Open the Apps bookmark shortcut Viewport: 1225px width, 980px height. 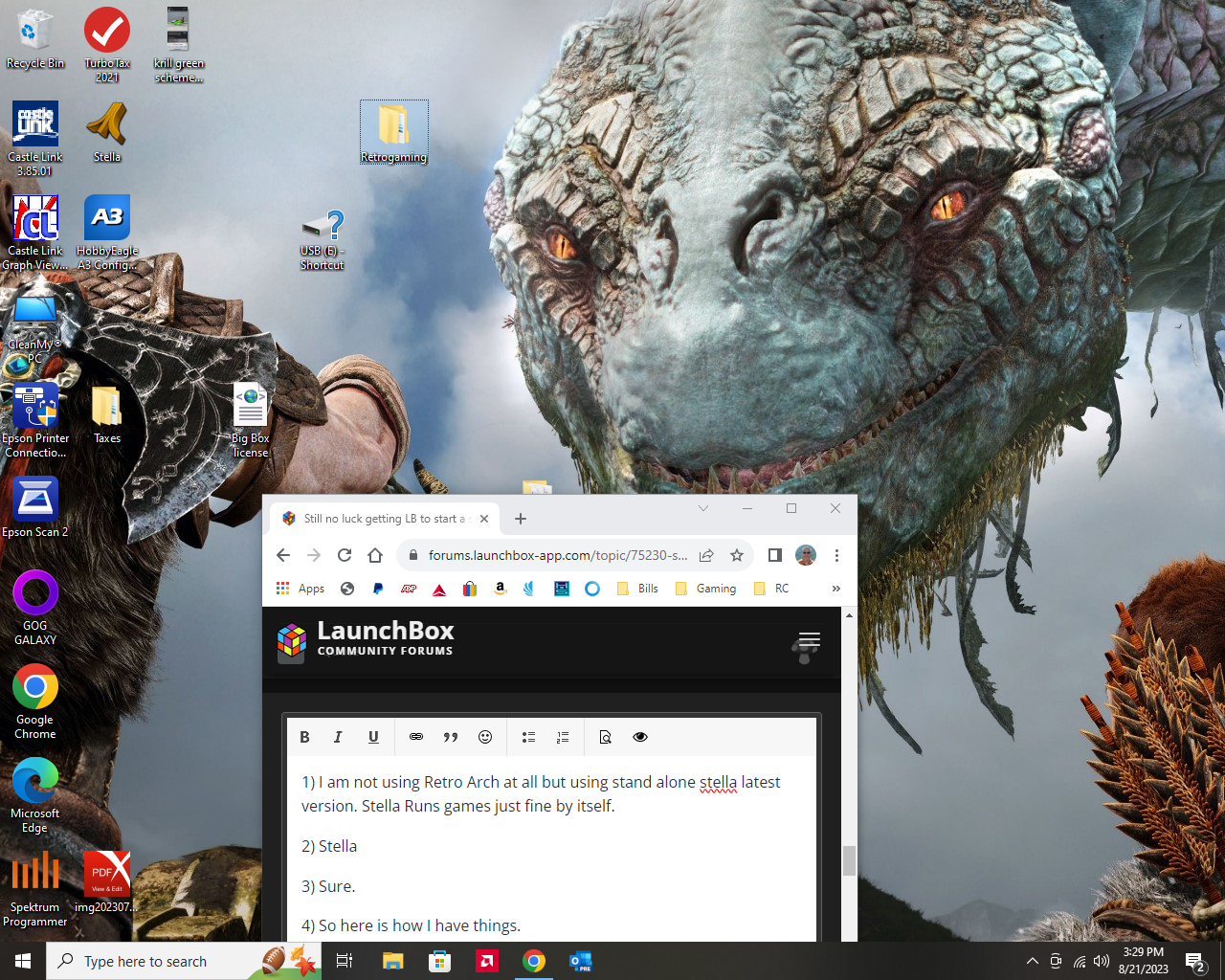tap(301, 589)
